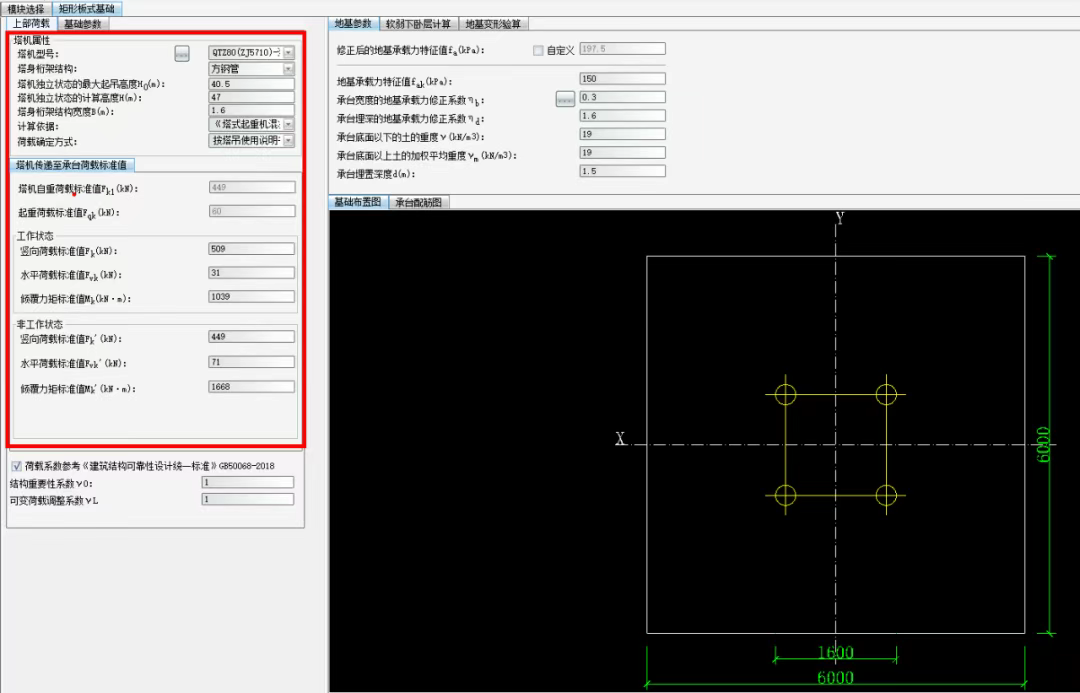
Task: Click the 非工作状态 group label
Action: tap(40, 324)
